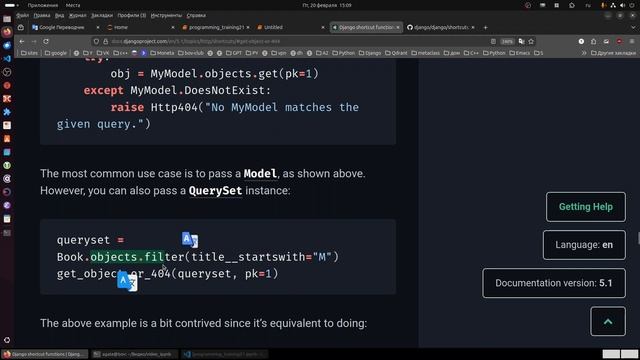Viewport: 640px width, 360px height.
Task: Open the Qdrant bookmarks folder
Action: (x=396, y=53)
